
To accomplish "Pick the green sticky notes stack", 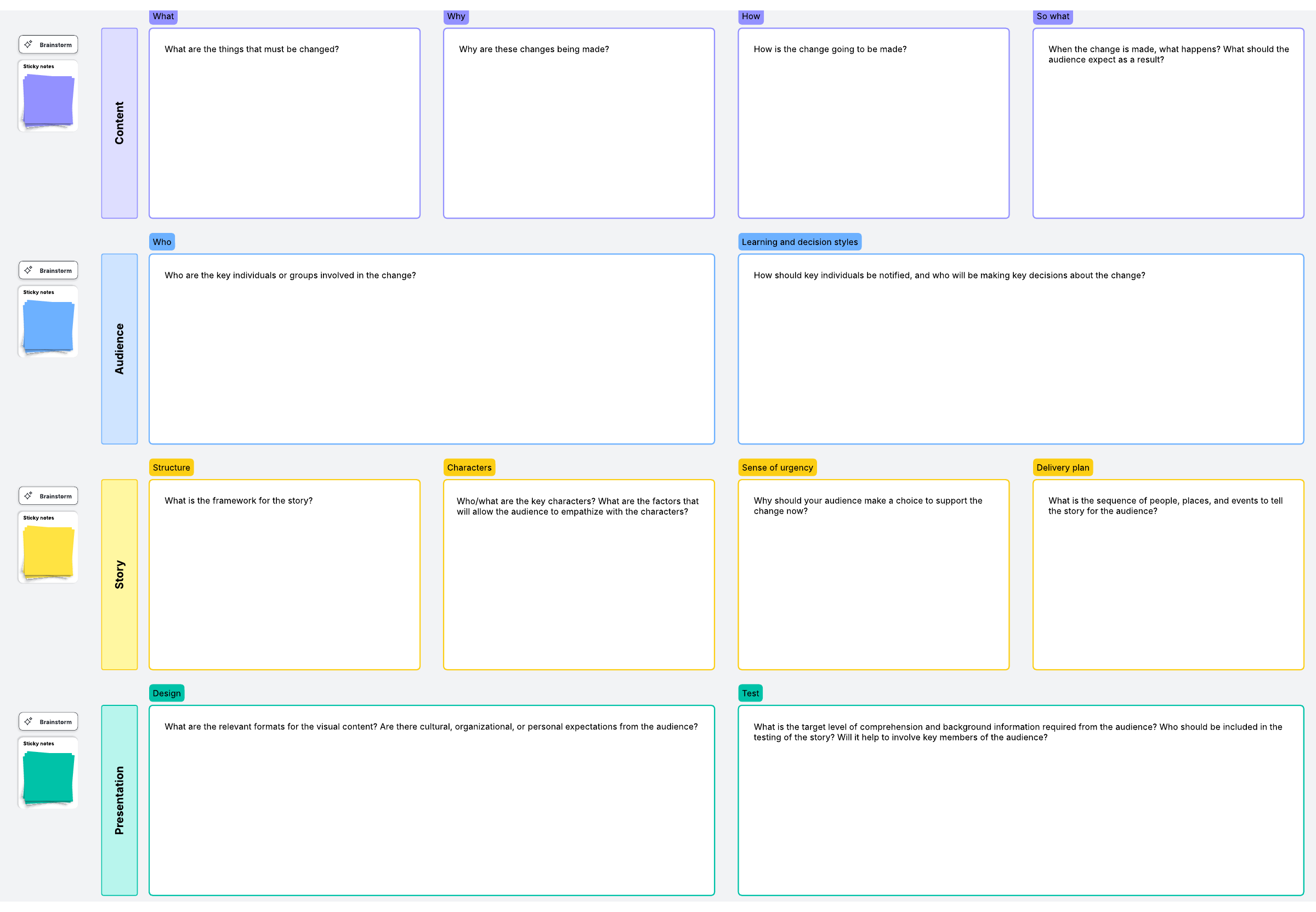I will pos(48,777).
